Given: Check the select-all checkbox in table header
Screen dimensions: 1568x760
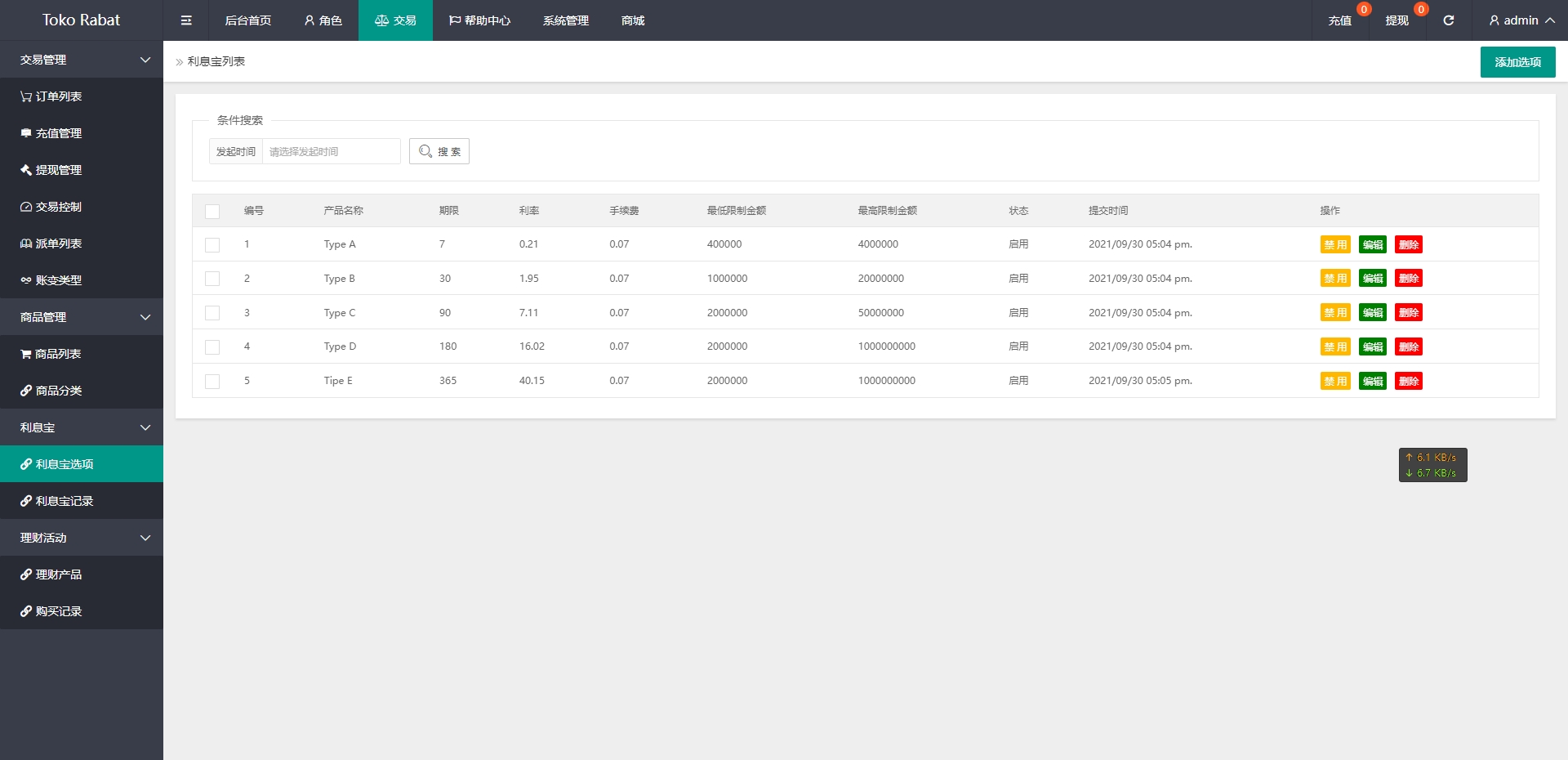Looking at the screenshot, I should tap(212, 211).
